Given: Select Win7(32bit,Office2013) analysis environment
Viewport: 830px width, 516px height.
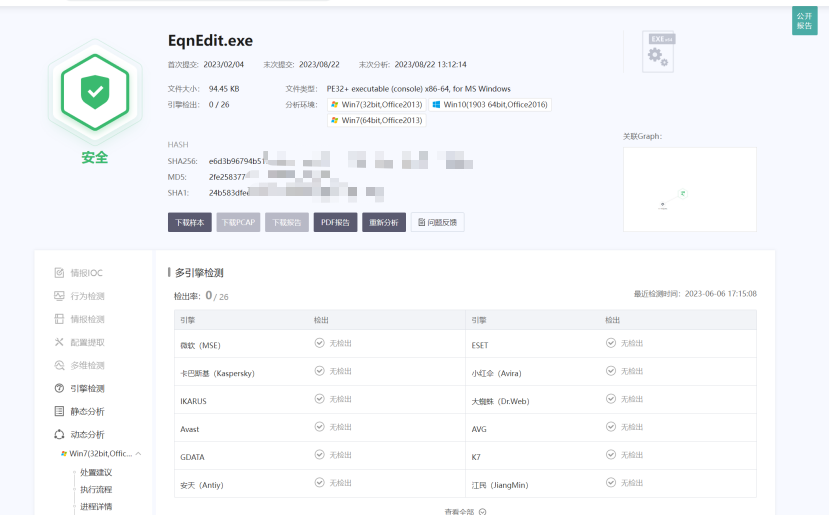Looking at the screenshot, I should 376,104.
